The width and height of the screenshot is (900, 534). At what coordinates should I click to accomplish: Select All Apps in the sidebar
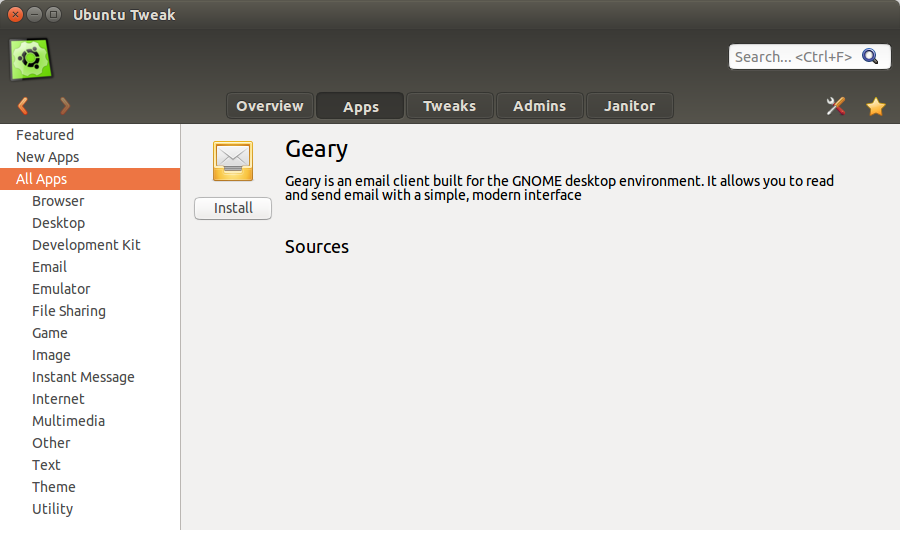point(90,179)
